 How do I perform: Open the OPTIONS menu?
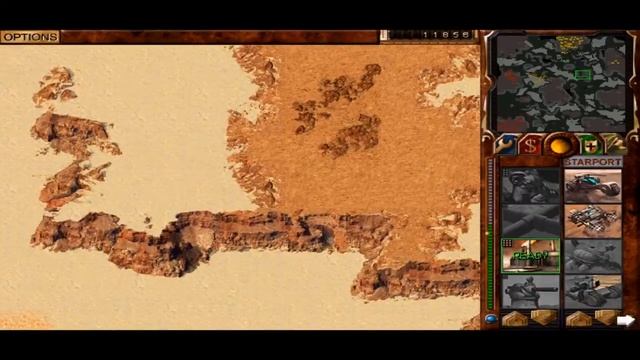pos(30,37)
